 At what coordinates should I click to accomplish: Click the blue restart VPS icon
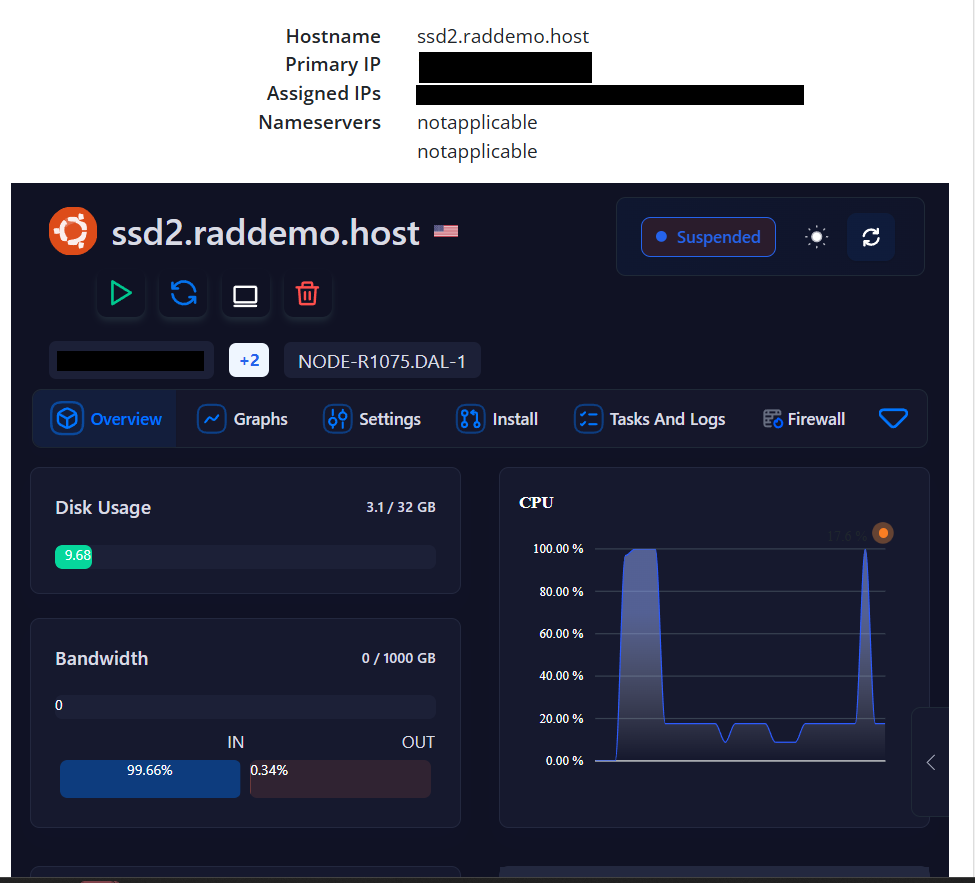tap(183, 293)
